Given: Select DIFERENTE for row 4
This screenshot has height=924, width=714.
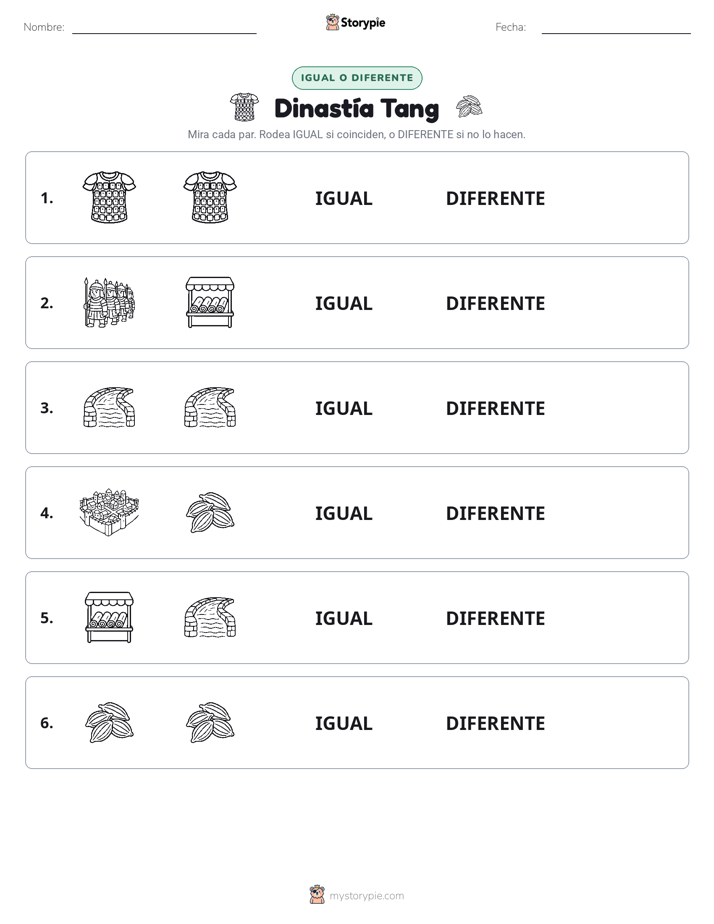Looking at the screenshot, I should pyautogui.click(x=495, y=513).
